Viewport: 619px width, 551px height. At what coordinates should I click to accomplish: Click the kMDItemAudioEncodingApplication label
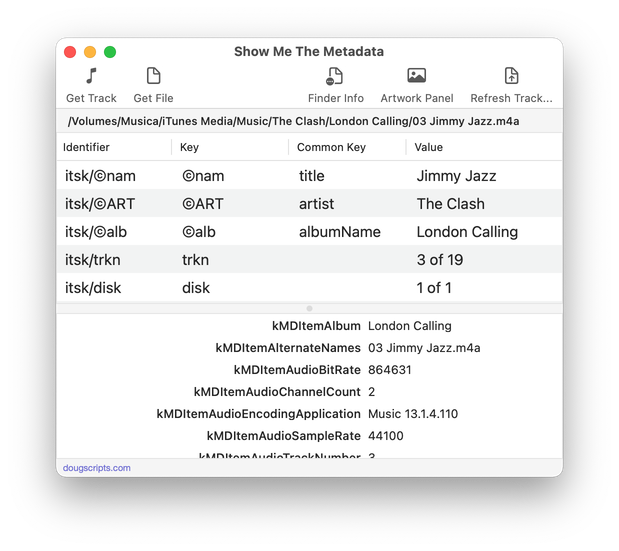[259, 414]
